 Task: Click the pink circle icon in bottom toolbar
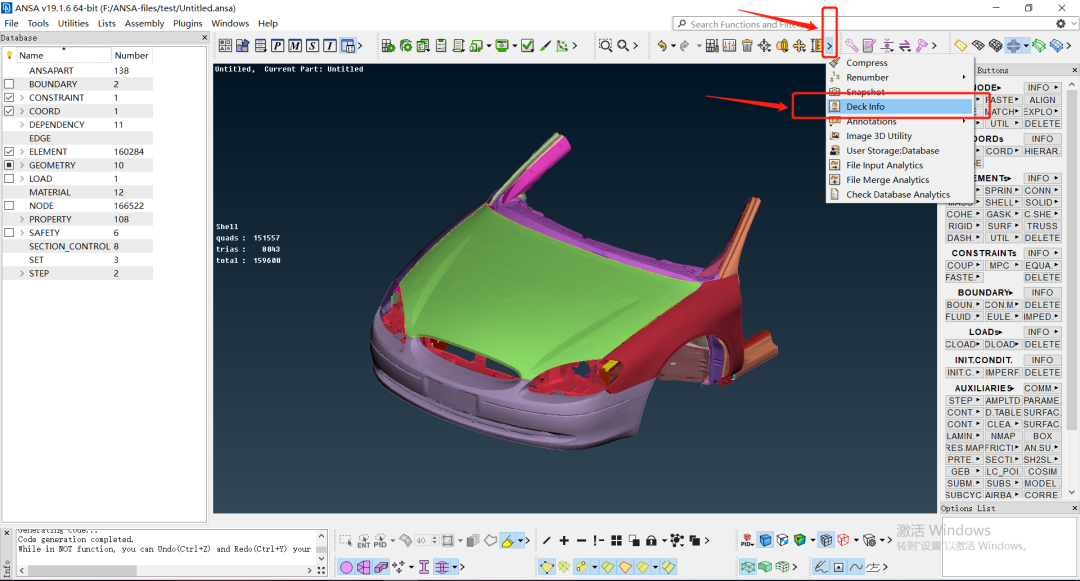pos(346,567)
